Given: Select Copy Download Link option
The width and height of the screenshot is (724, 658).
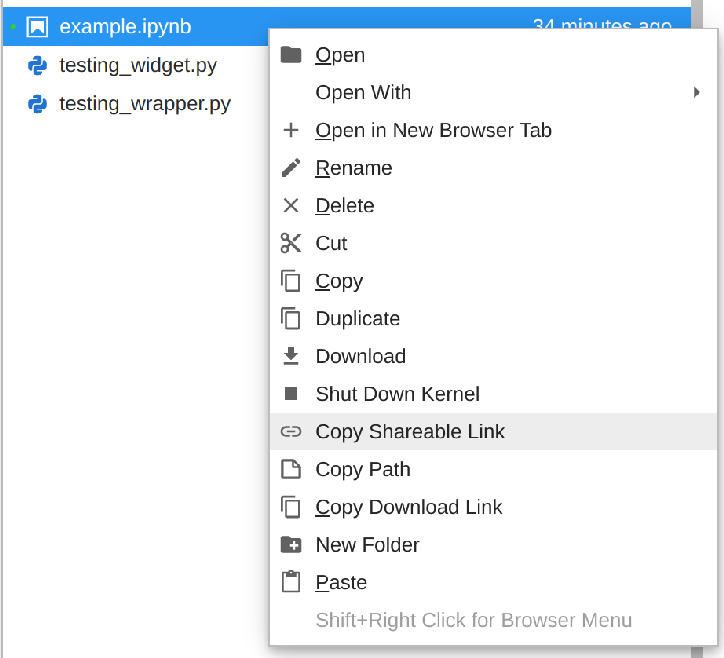Looking at the screenshot, I should (408, 507).
